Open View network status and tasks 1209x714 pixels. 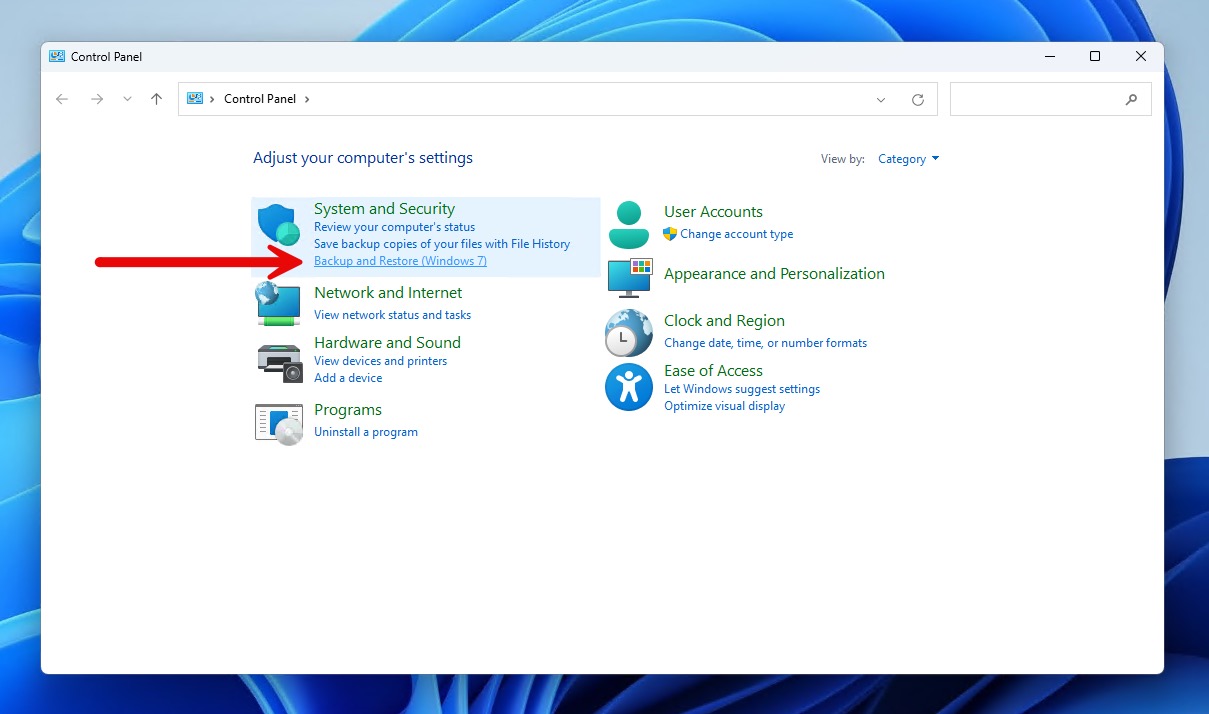click(392, 315)
